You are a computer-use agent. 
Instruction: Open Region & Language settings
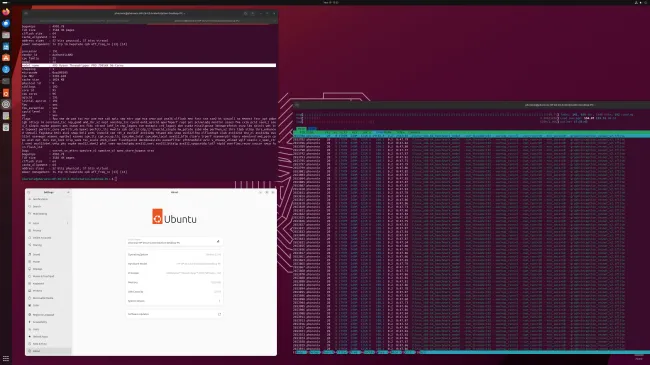[48, 315]
